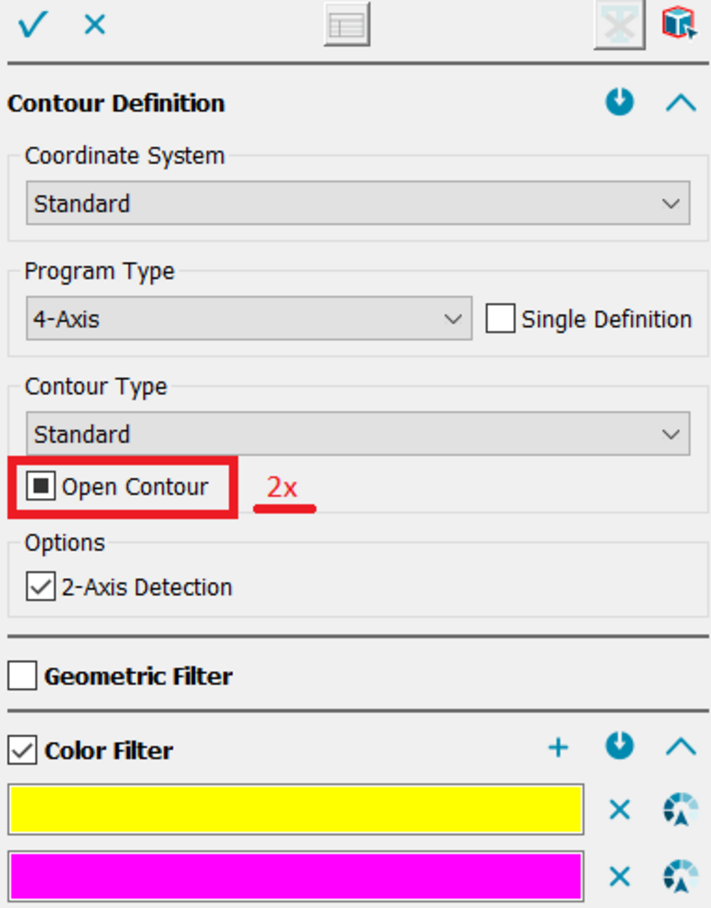The height and width of the screenshot is (908, 711).
Task: Cancel with the blue X icon
Action: [x=95, y=24]
